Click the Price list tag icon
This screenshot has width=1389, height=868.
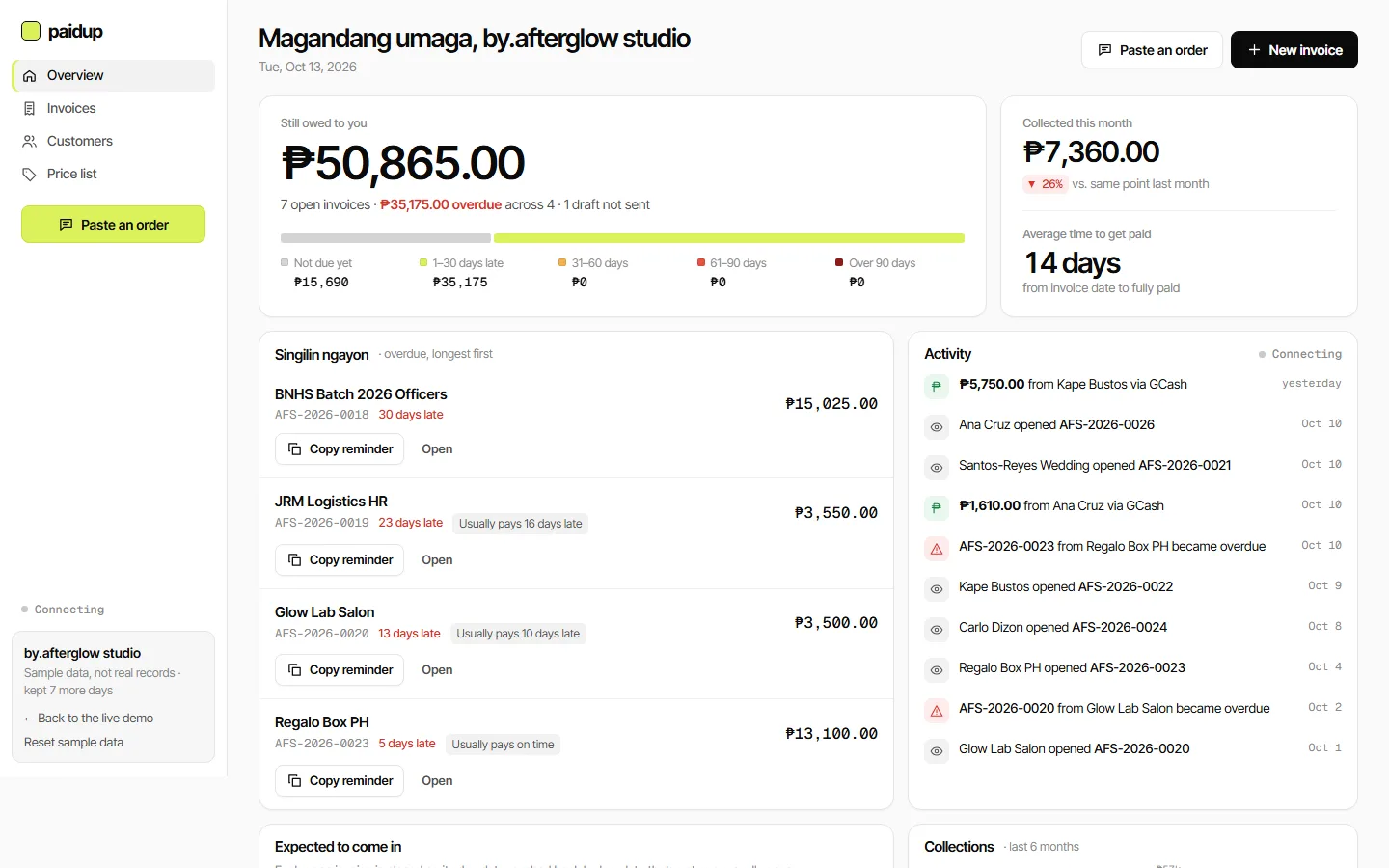pyautogui.click(x=30, y=175)
